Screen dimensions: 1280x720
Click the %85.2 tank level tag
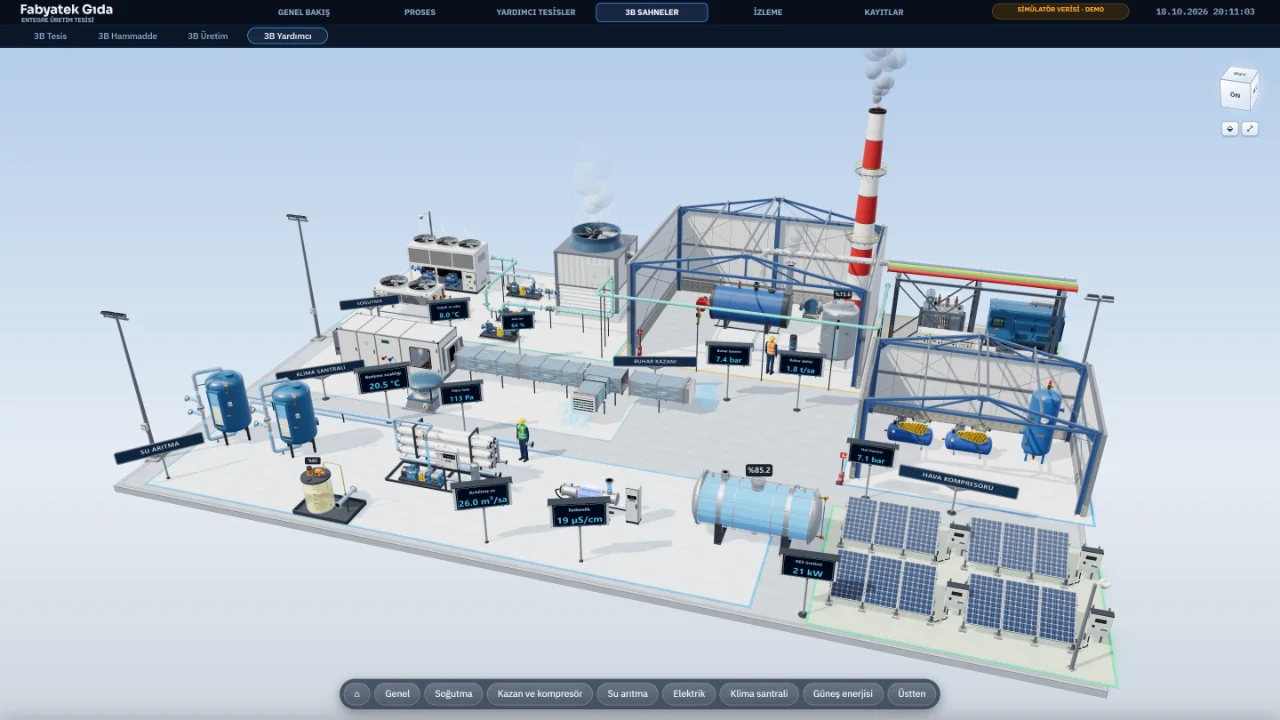coord(759,470)
